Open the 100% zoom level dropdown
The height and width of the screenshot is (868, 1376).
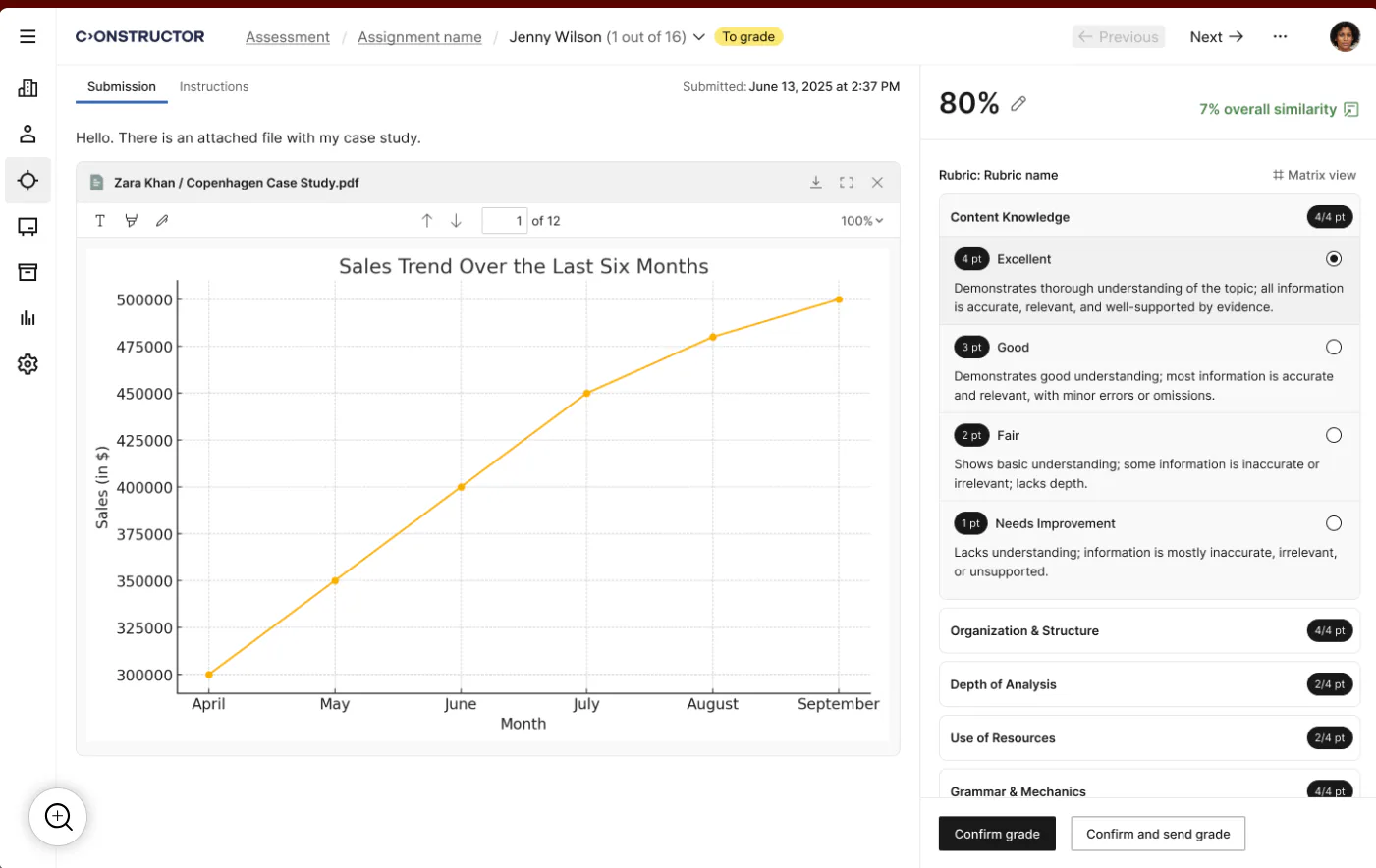click(x=861, y=221)
